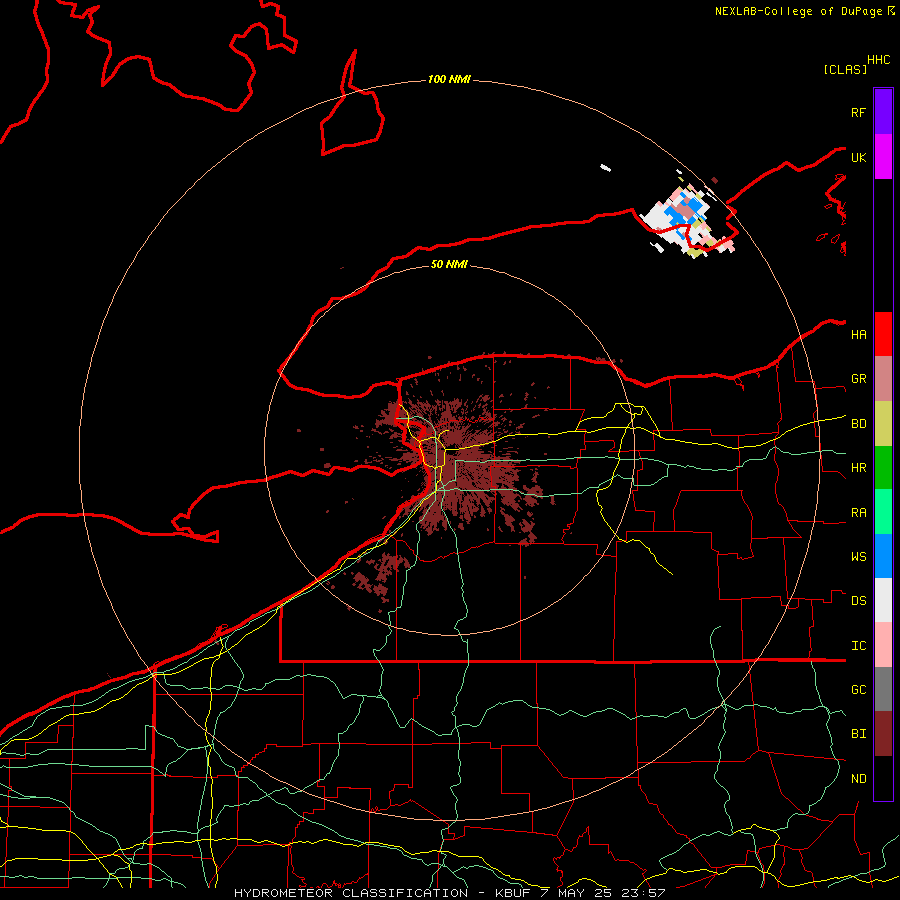Click the '[CLAS]' legend heading
The image size is (900, 900).
(845, 69)
